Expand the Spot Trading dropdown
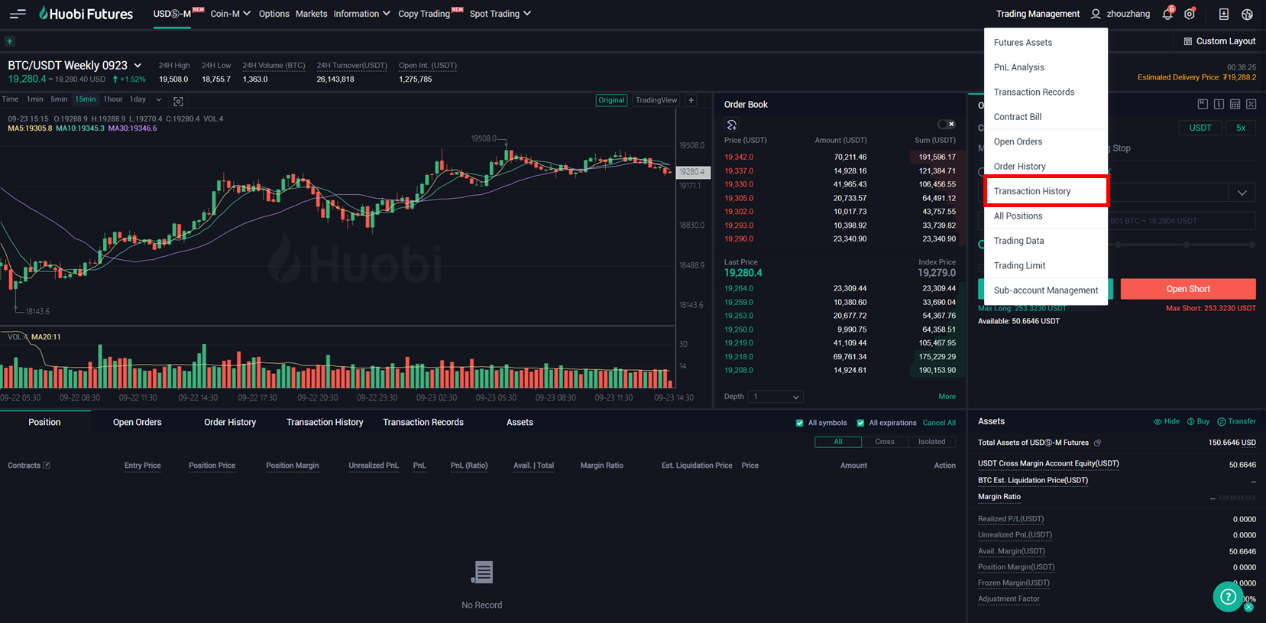 [x=500, y=14]
